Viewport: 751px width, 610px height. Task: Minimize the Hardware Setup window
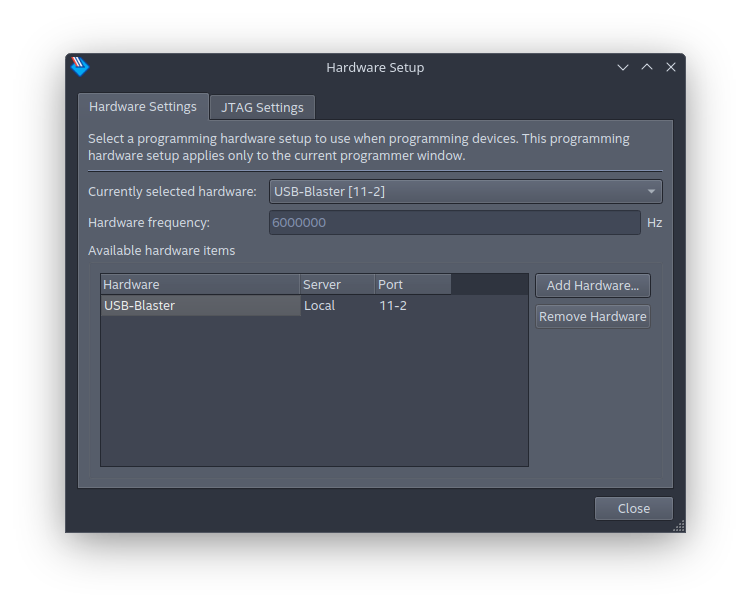coord(623,67)
